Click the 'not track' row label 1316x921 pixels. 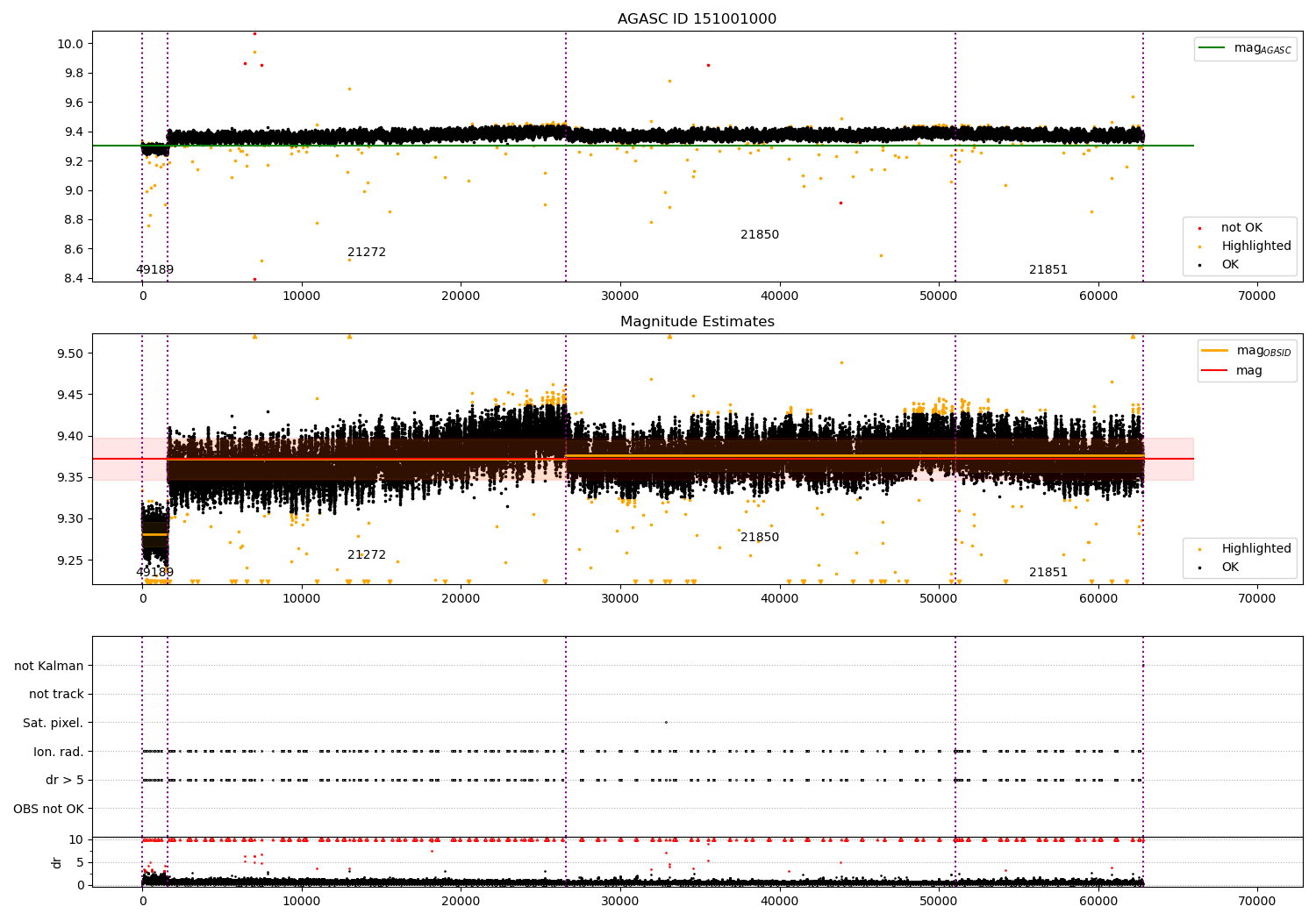pos(56,694)
